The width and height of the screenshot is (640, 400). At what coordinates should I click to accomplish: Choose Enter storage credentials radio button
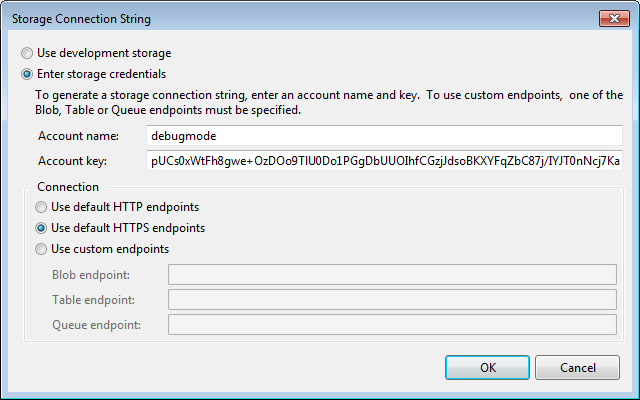click(28, 73)
